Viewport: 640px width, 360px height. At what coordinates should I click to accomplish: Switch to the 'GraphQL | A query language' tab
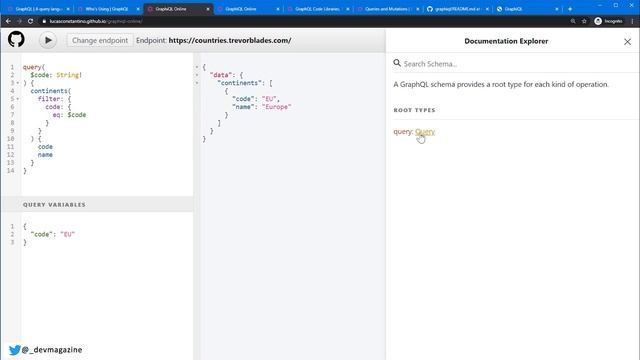pyautogui.click(x=38, y=9)
